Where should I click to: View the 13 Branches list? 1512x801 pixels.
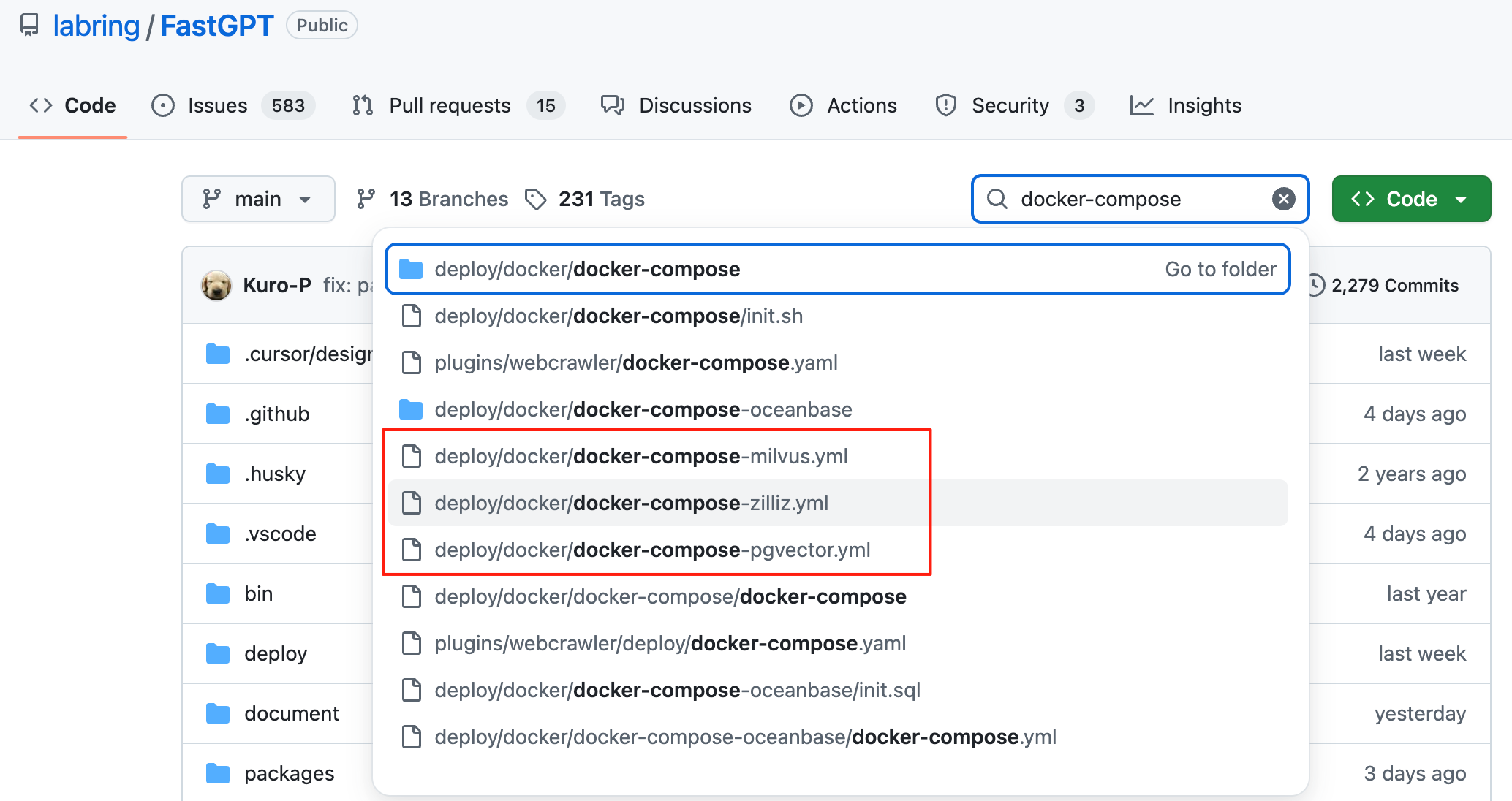[x=432, y=199]
